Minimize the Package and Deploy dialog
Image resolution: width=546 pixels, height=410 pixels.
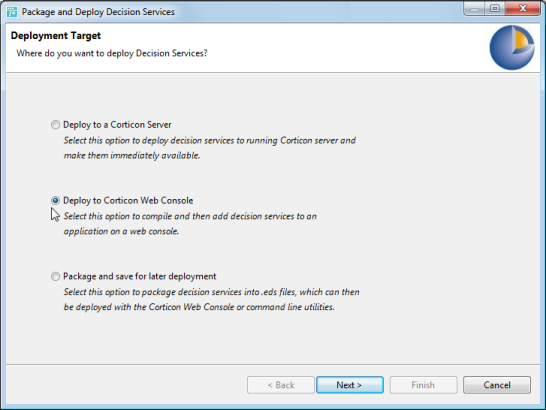474,8
